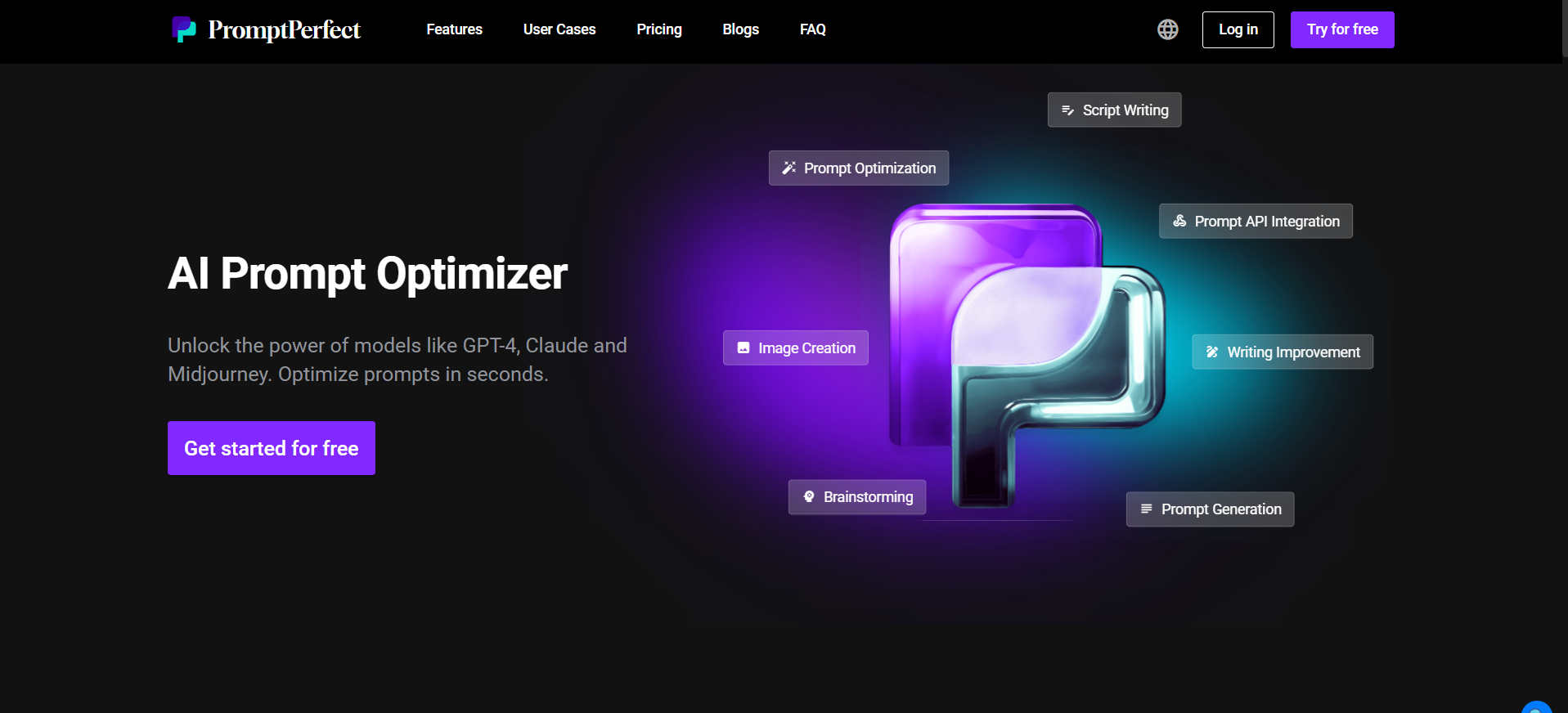This screenshot has height=713, width=1568.
Task: Click the Prompt Optimization magic wand icon
Action: point(788,168)
